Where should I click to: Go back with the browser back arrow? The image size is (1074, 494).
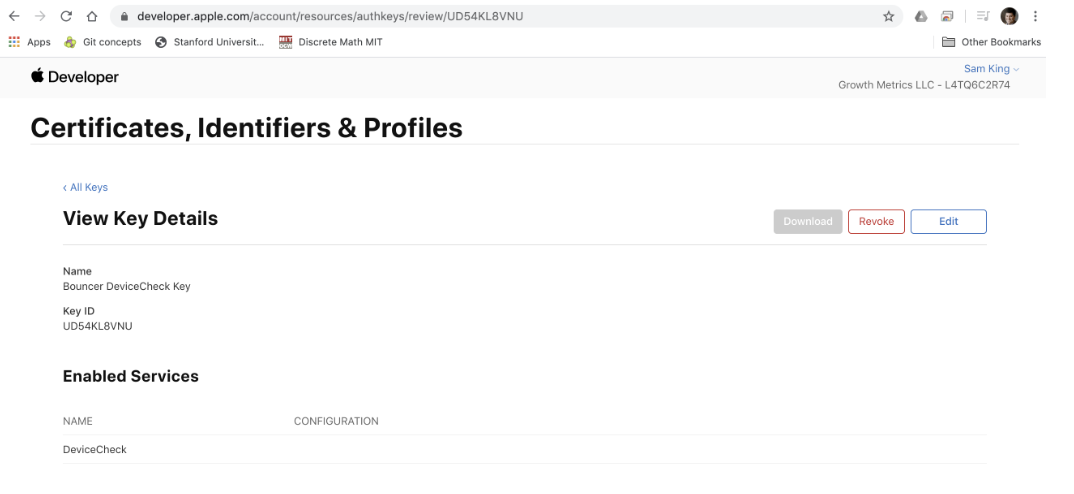pyautogui.click(x=14, y=16)
